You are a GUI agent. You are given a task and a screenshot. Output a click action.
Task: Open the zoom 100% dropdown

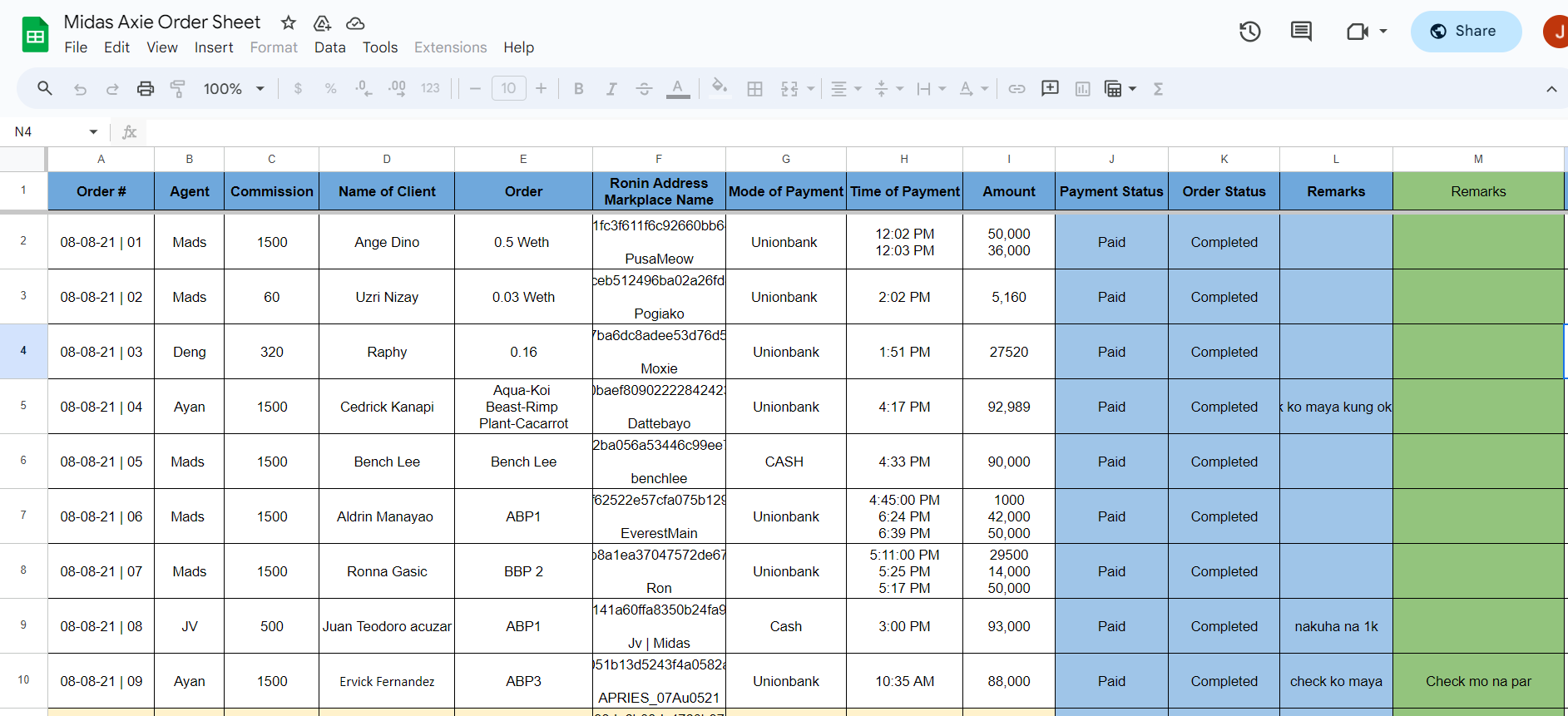point(234,88)
